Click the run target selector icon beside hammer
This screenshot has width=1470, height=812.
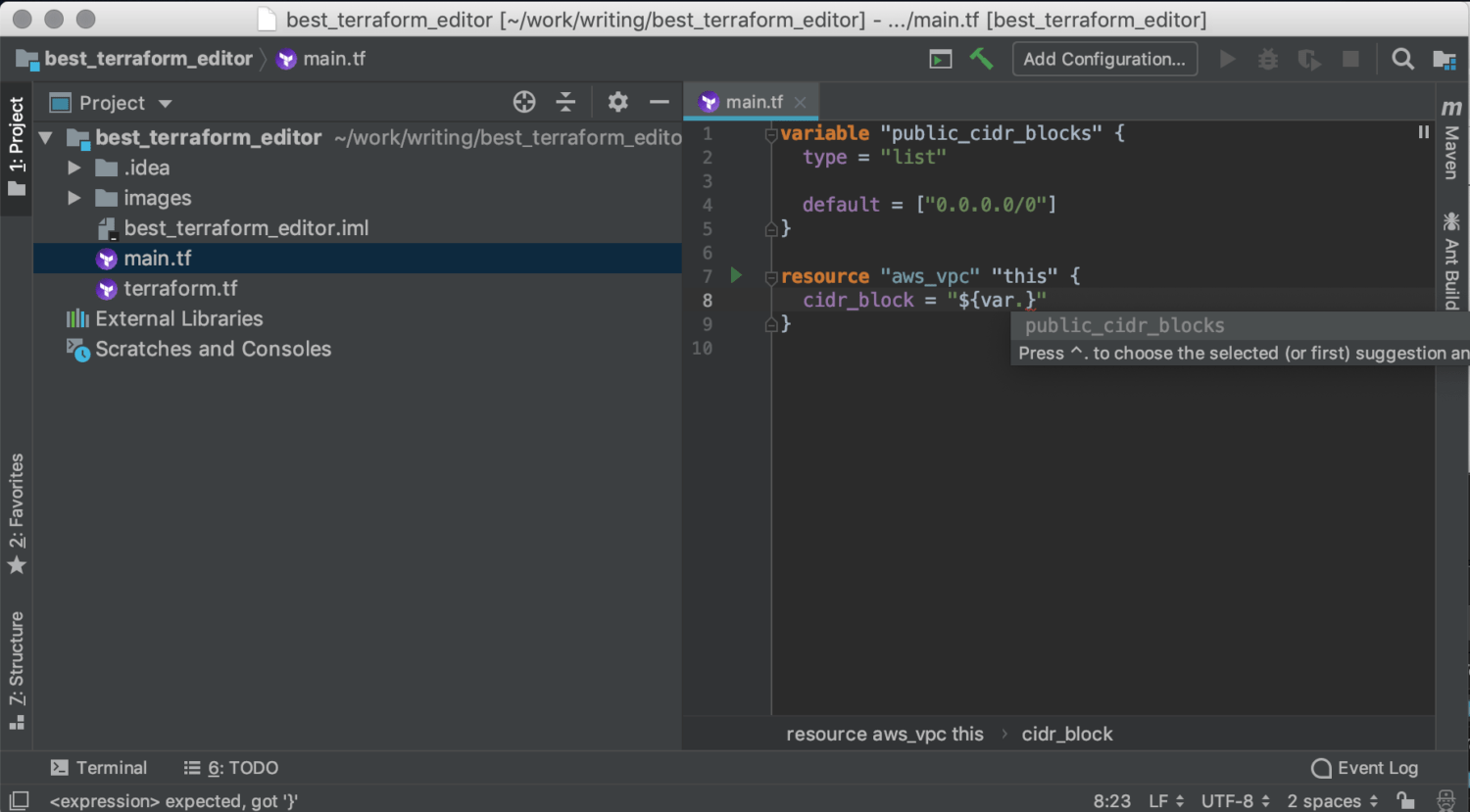point(941,60)
